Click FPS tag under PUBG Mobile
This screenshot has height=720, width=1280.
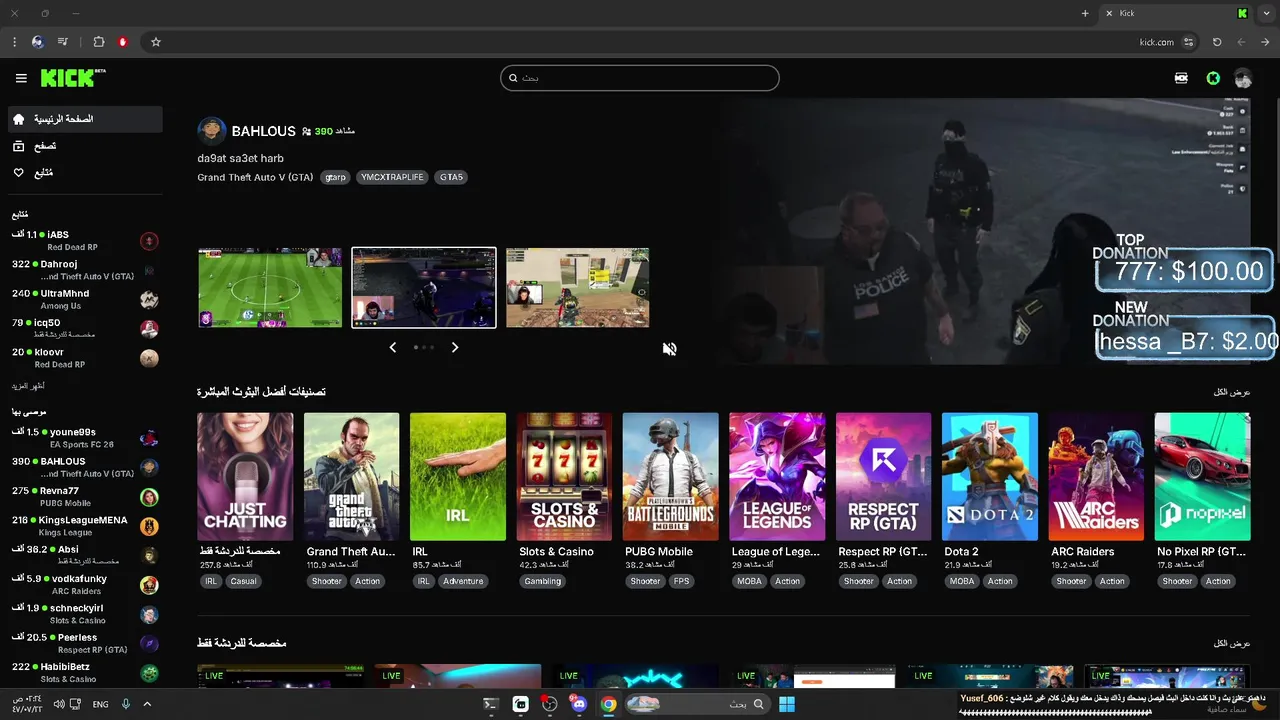[681, 581]
